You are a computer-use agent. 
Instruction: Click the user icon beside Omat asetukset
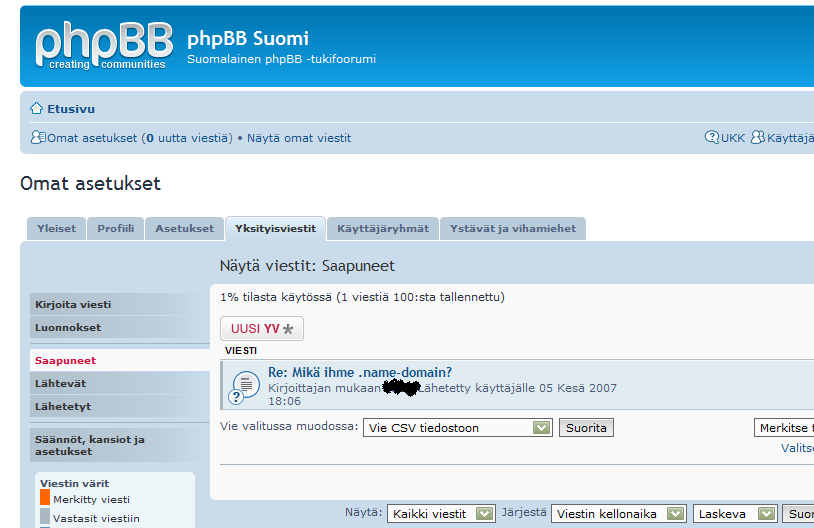[38, 138]
